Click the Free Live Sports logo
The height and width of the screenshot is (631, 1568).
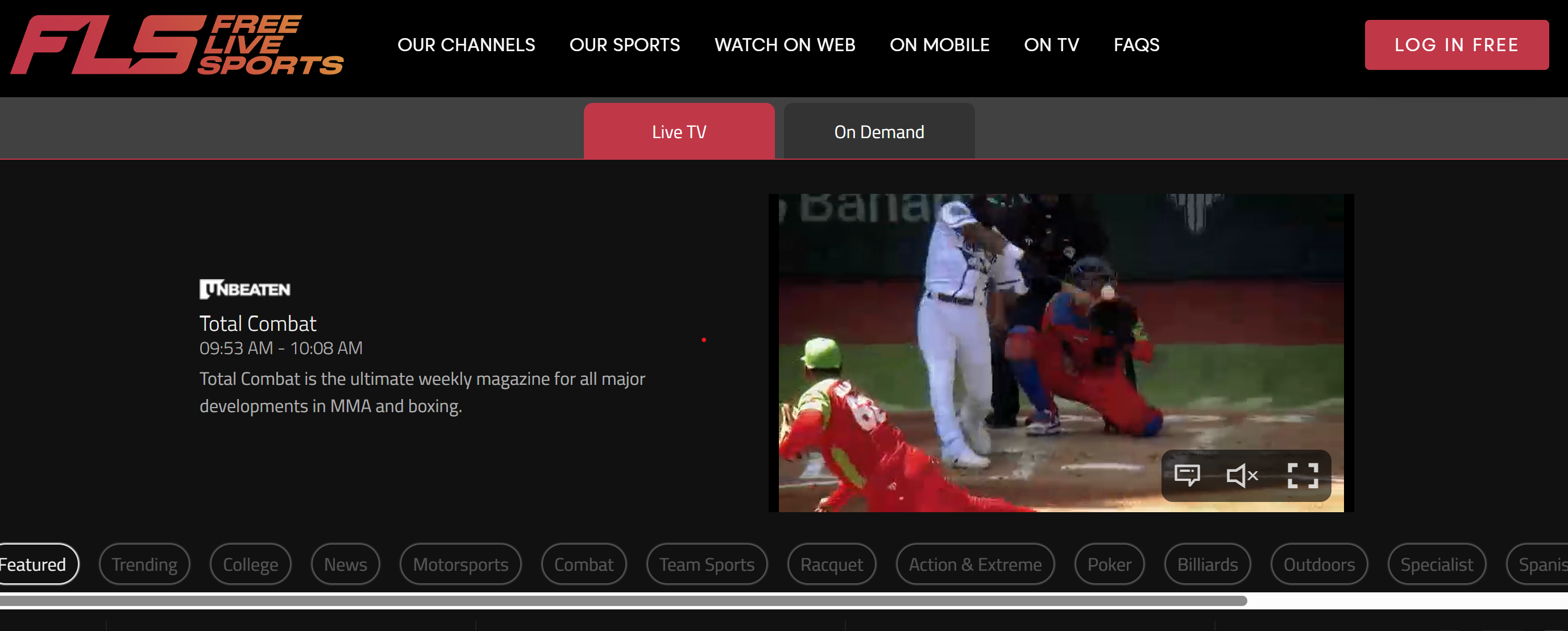coord(176,45)
